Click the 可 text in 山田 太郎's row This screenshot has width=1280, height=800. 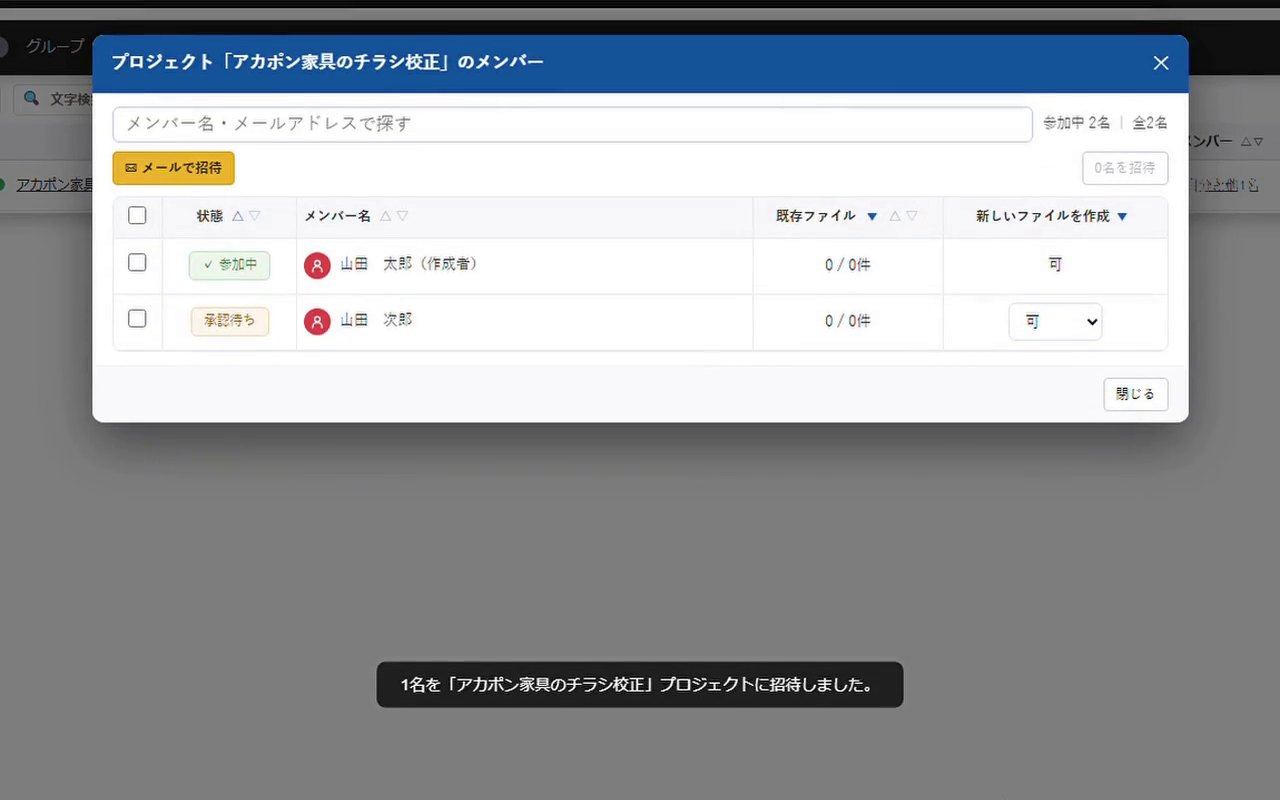1055,265
